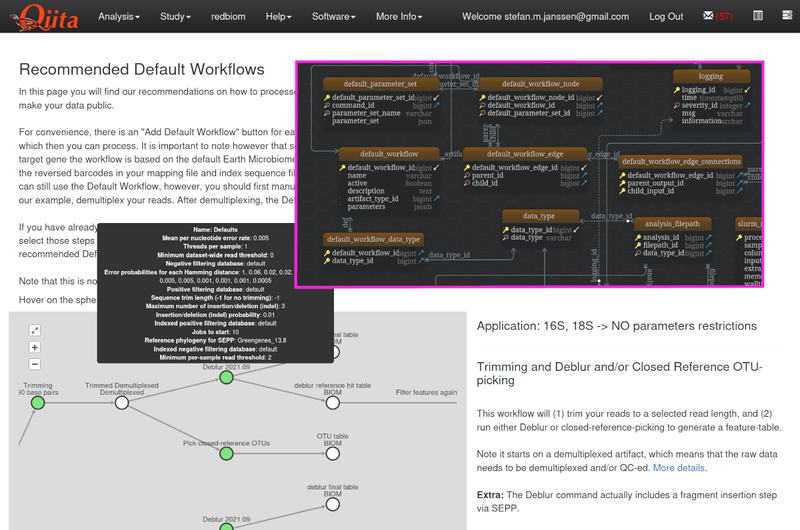
Task: Open the Study dropdown menu
Action: click(x=175, y=16)
